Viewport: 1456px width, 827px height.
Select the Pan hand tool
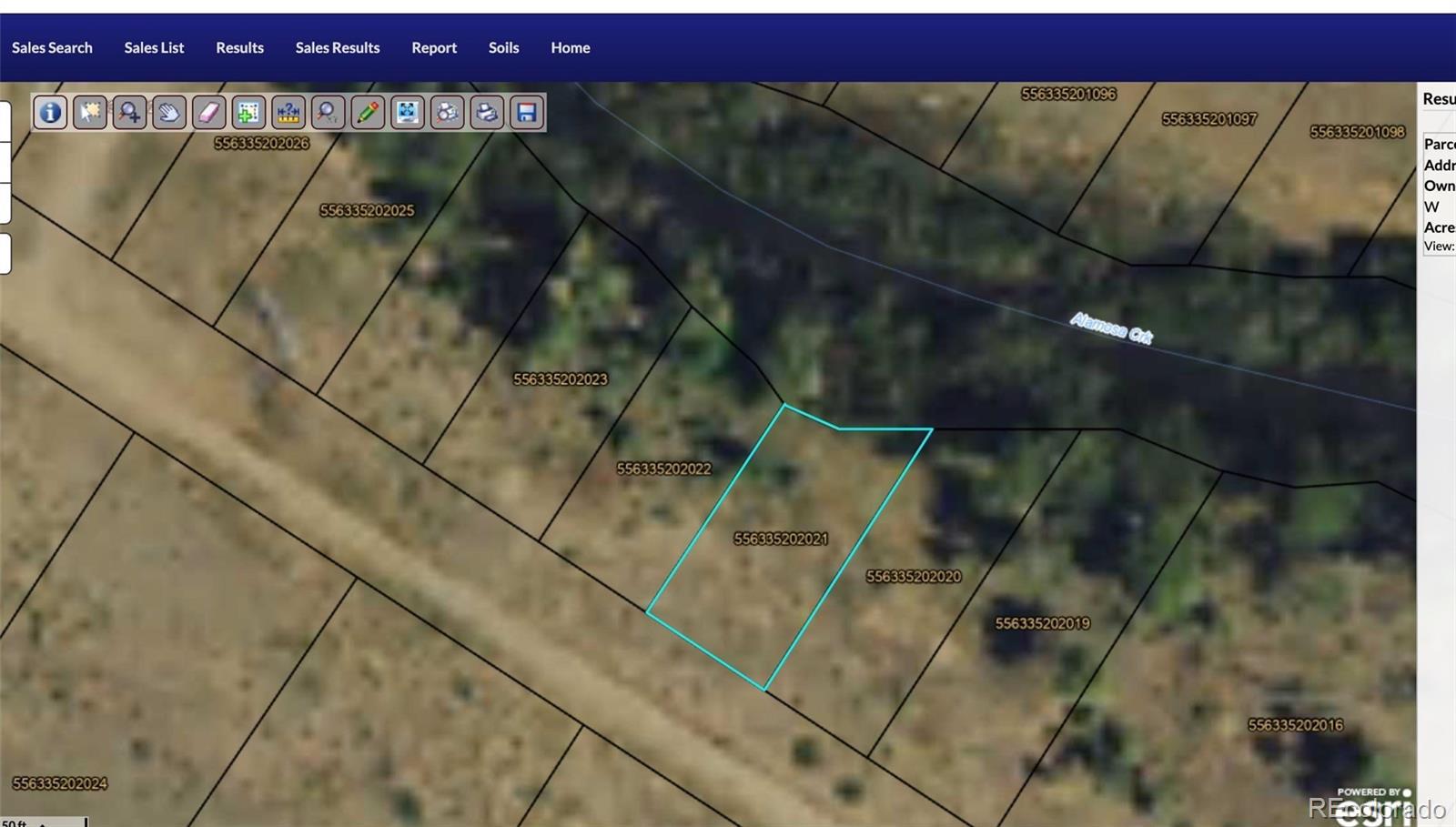[x=169, y=113]
